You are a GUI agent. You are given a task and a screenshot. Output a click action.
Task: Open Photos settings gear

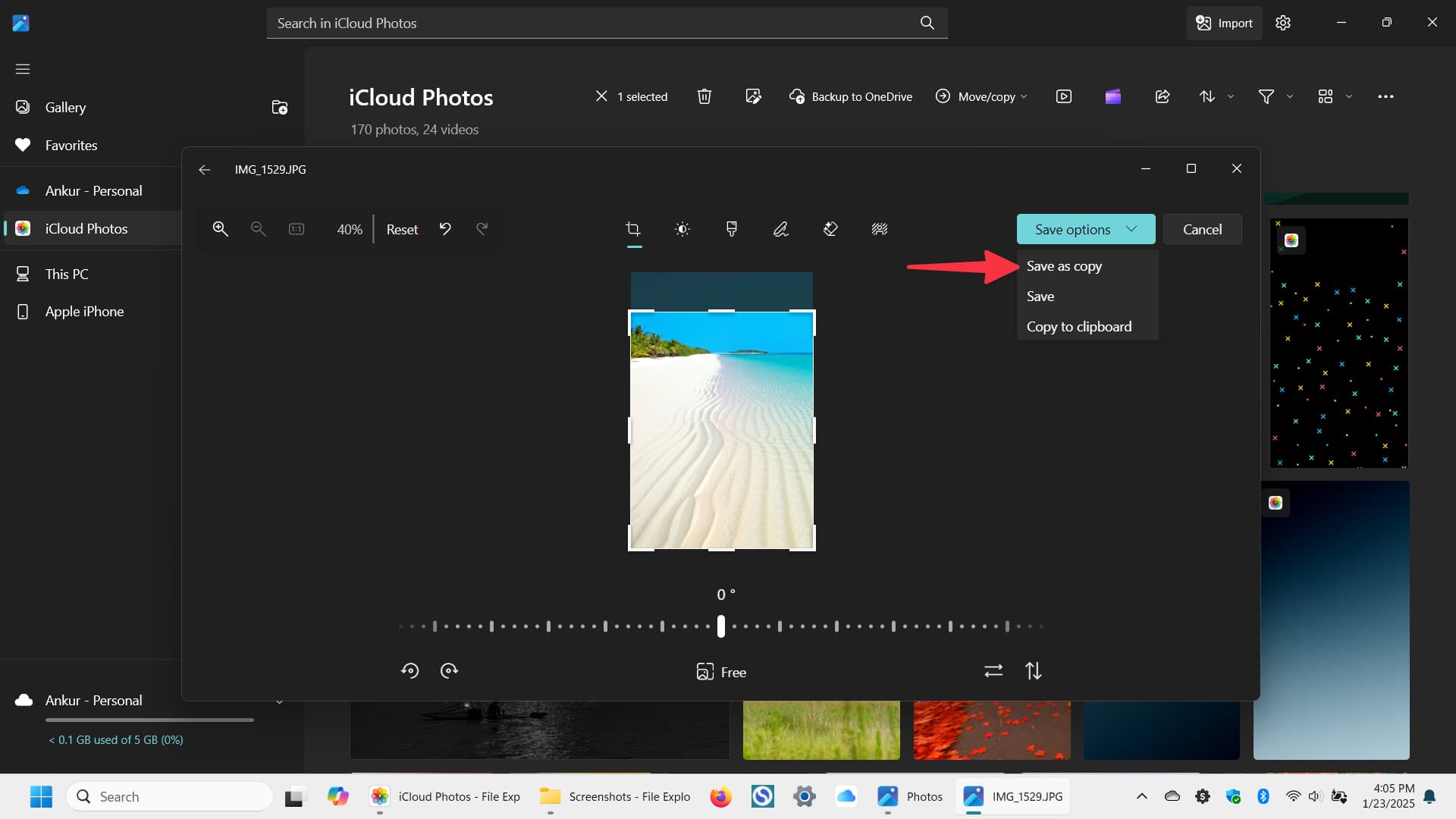(x=1283, y=23)
